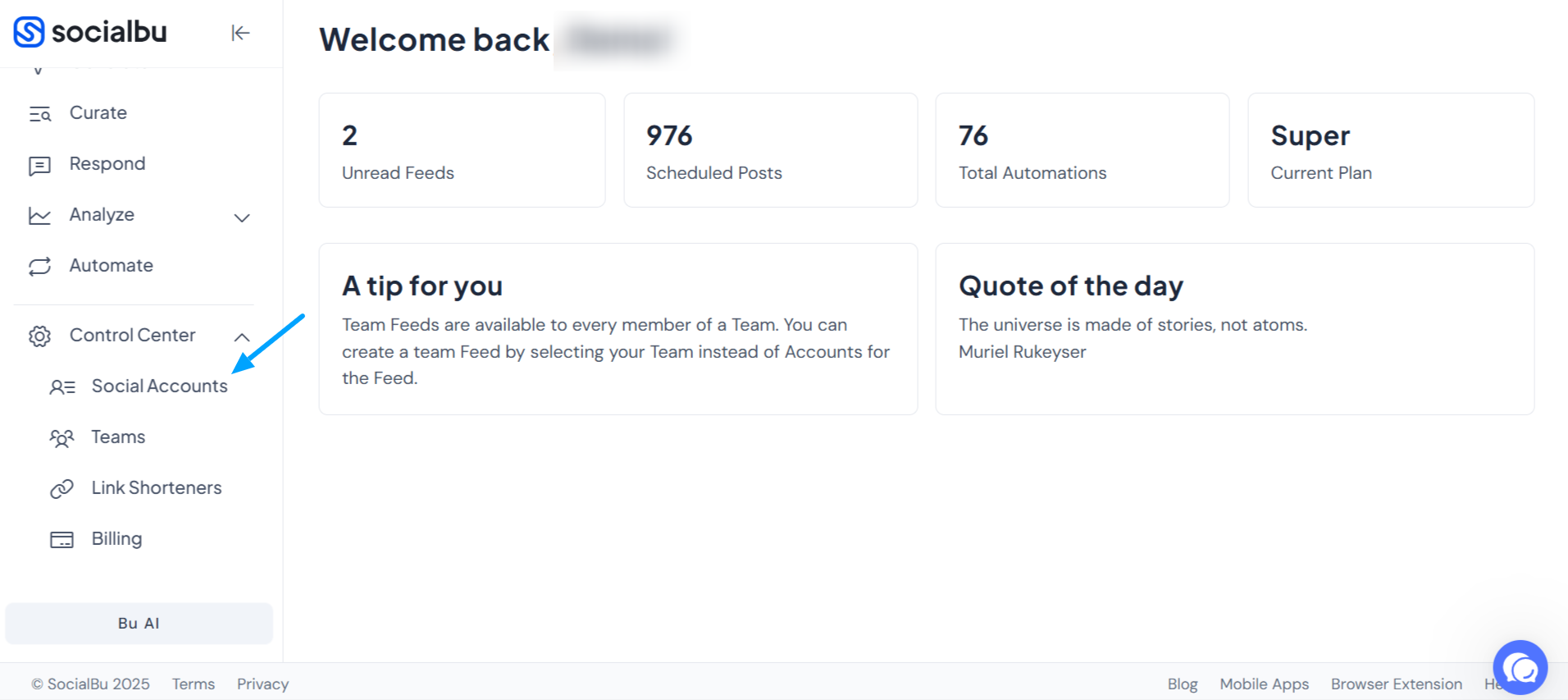Open the Browser Extension footer link
This screenshot has width=1568, height=700.
click(1396, 684)
